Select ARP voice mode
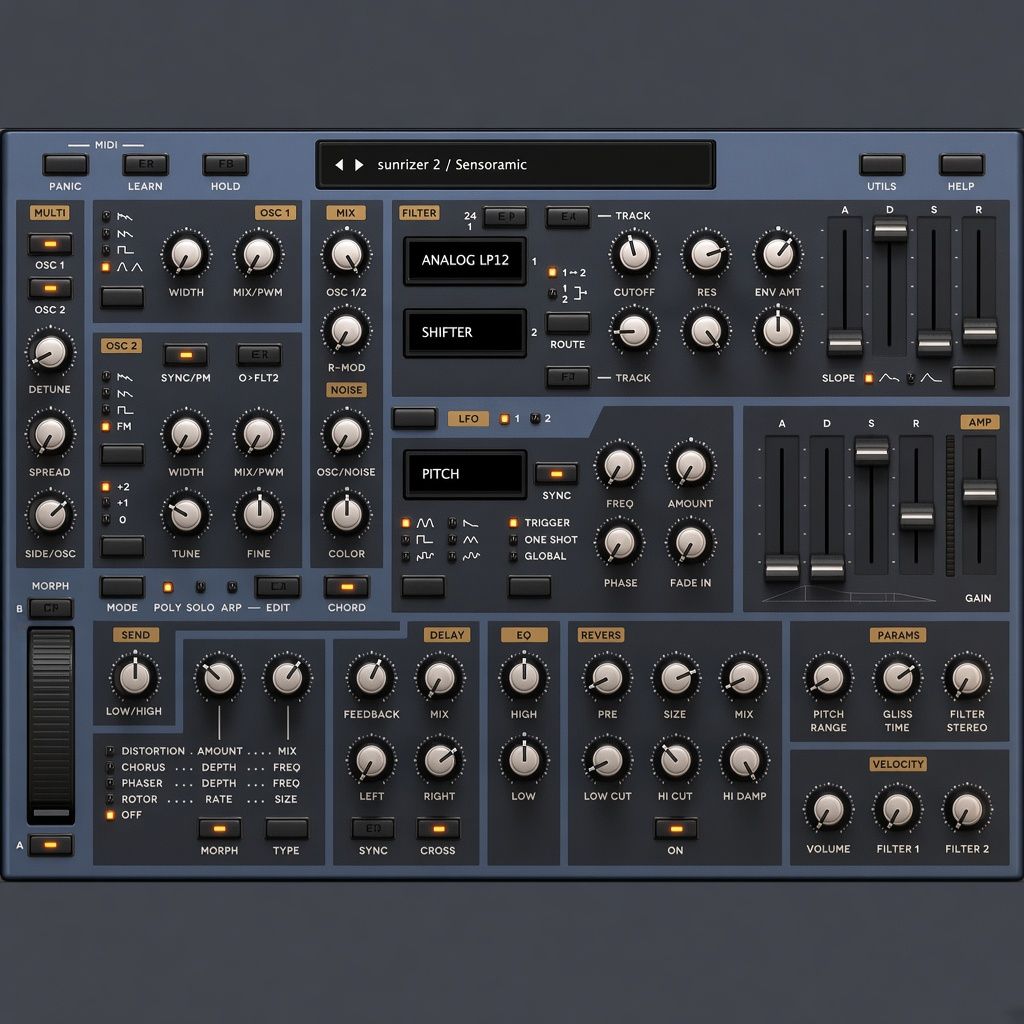Image resolution: width=1024 pixels, height=1024 pixels. click(x=231, y=587)
